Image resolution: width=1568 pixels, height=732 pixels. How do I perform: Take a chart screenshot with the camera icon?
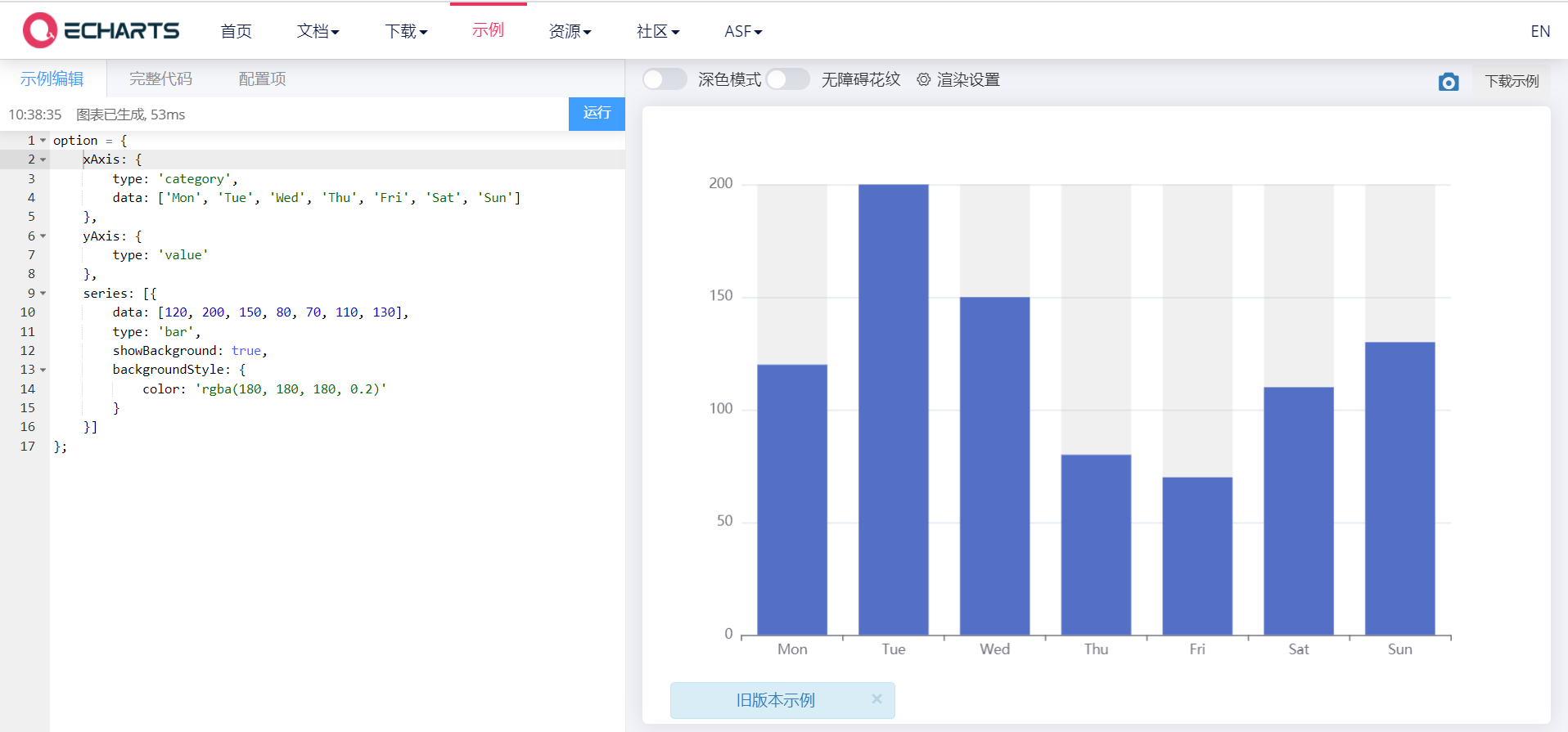pyautogui.click(x=1449, y=82)
